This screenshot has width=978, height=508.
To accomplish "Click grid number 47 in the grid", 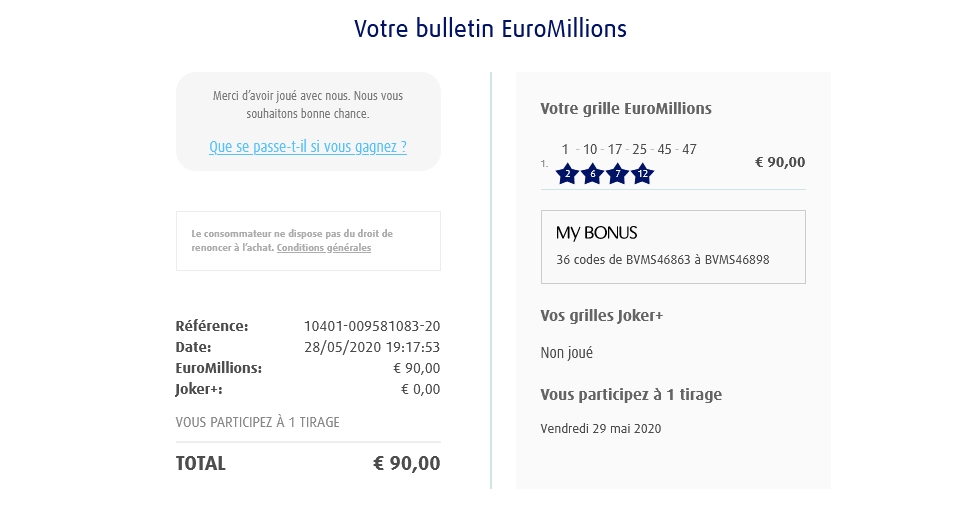I will coord(689,149).
